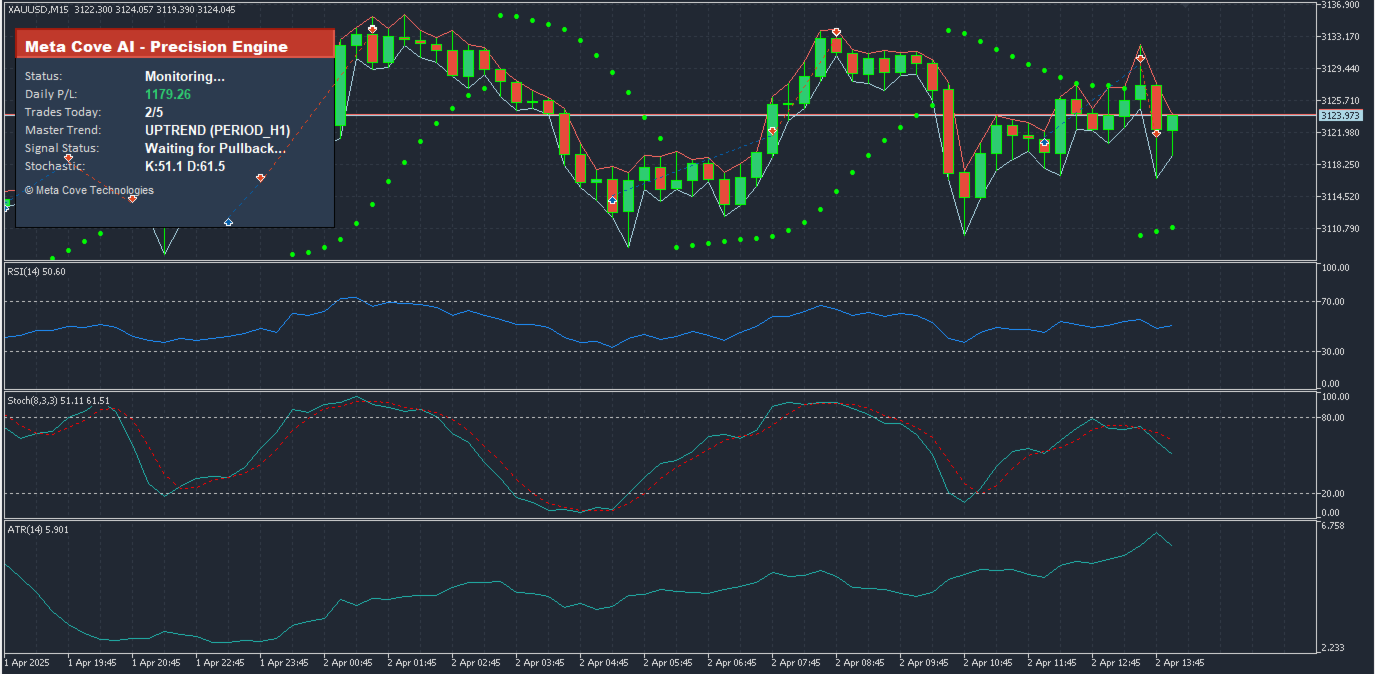Click the 2 Apr 00:45 time axis label
This screenshot has height=674, width=1375.
[x=348, y=662]
